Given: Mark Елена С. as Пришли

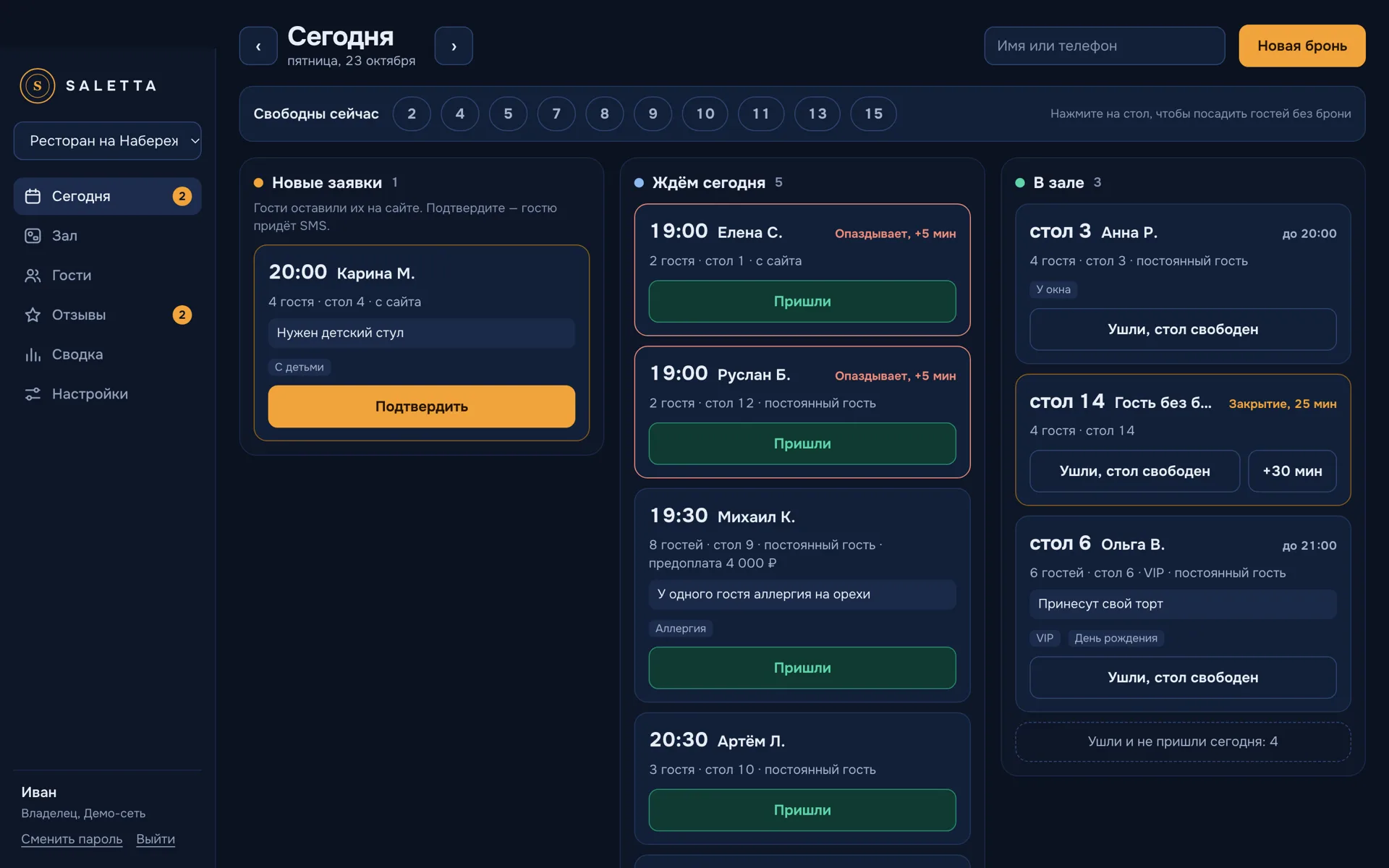Looking at the screenshot, I should (x=802, y=302).
